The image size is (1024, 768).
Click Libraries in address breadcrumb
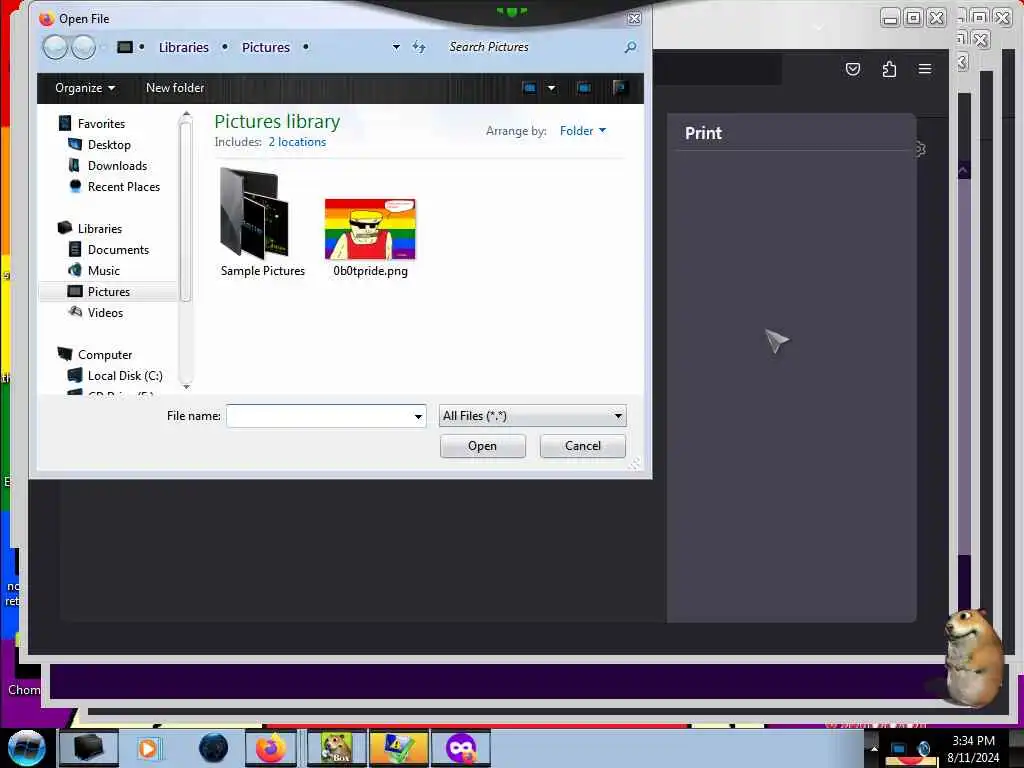click(x=184, y=47)
